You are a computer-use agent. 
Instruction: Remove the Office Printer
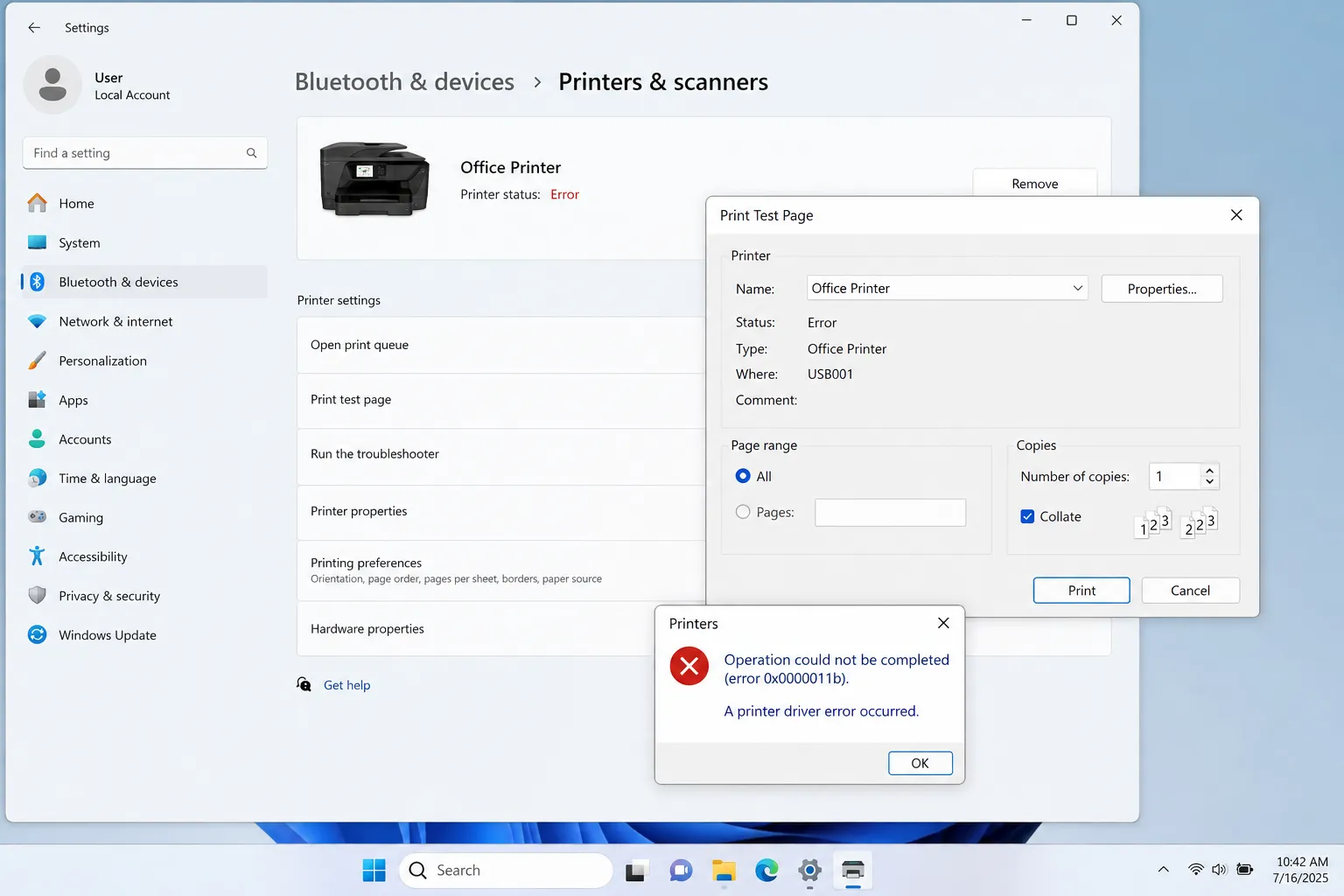[x=1035, y=184]
